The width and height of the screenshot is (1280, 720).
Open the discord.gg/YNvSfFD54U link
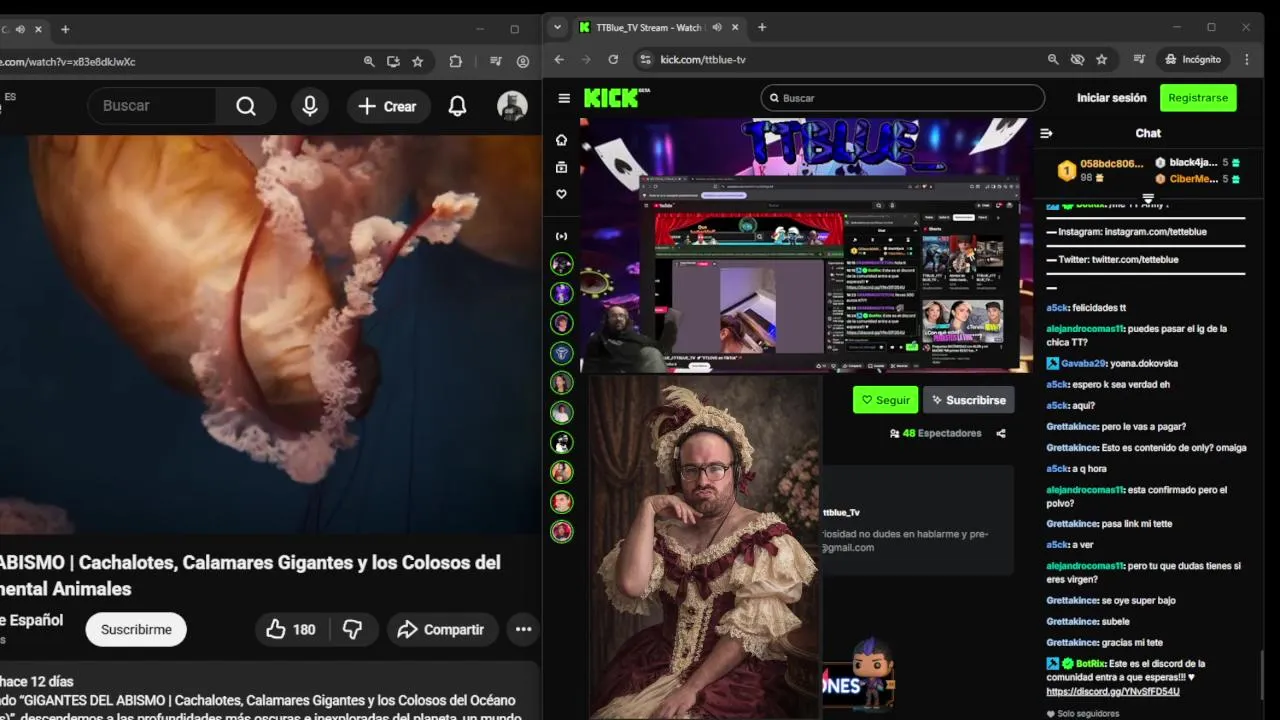coord(1113,691)
